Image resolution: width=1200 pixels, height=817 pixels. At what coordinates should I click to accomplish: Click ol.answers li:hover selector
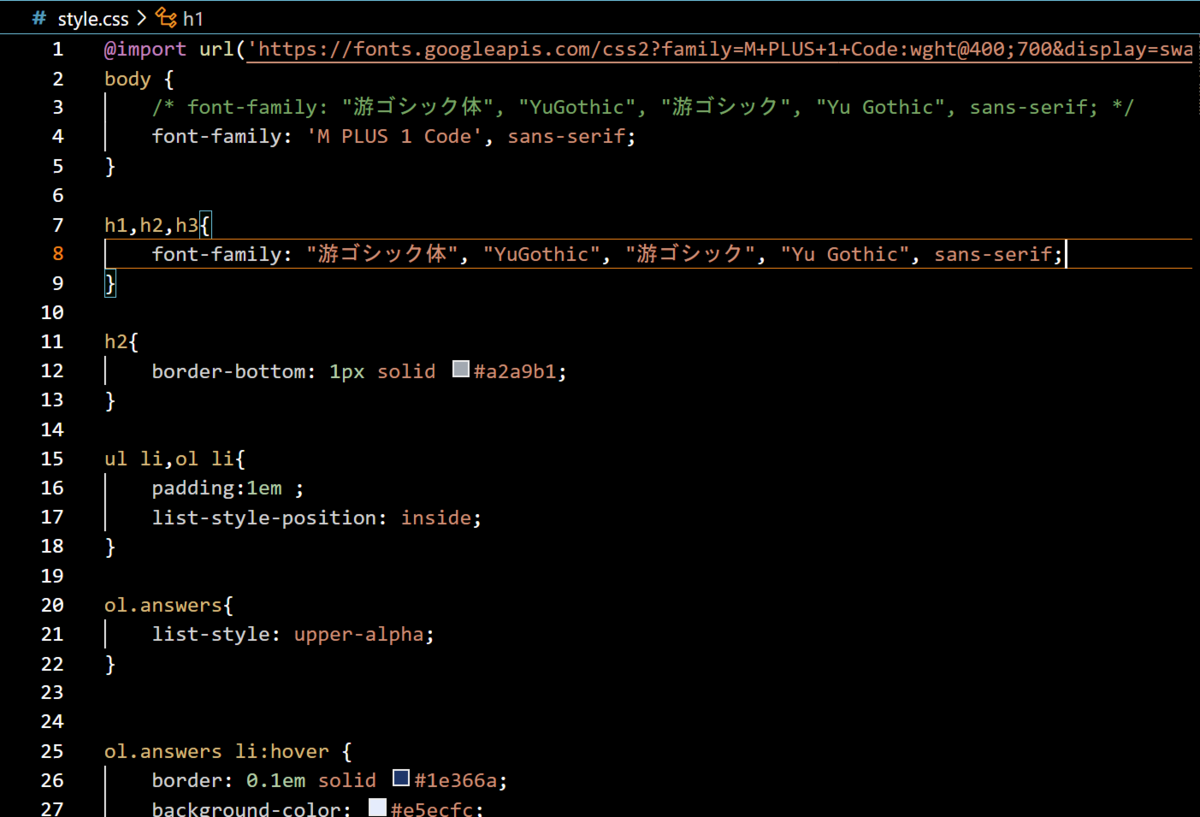pos(216,751)
